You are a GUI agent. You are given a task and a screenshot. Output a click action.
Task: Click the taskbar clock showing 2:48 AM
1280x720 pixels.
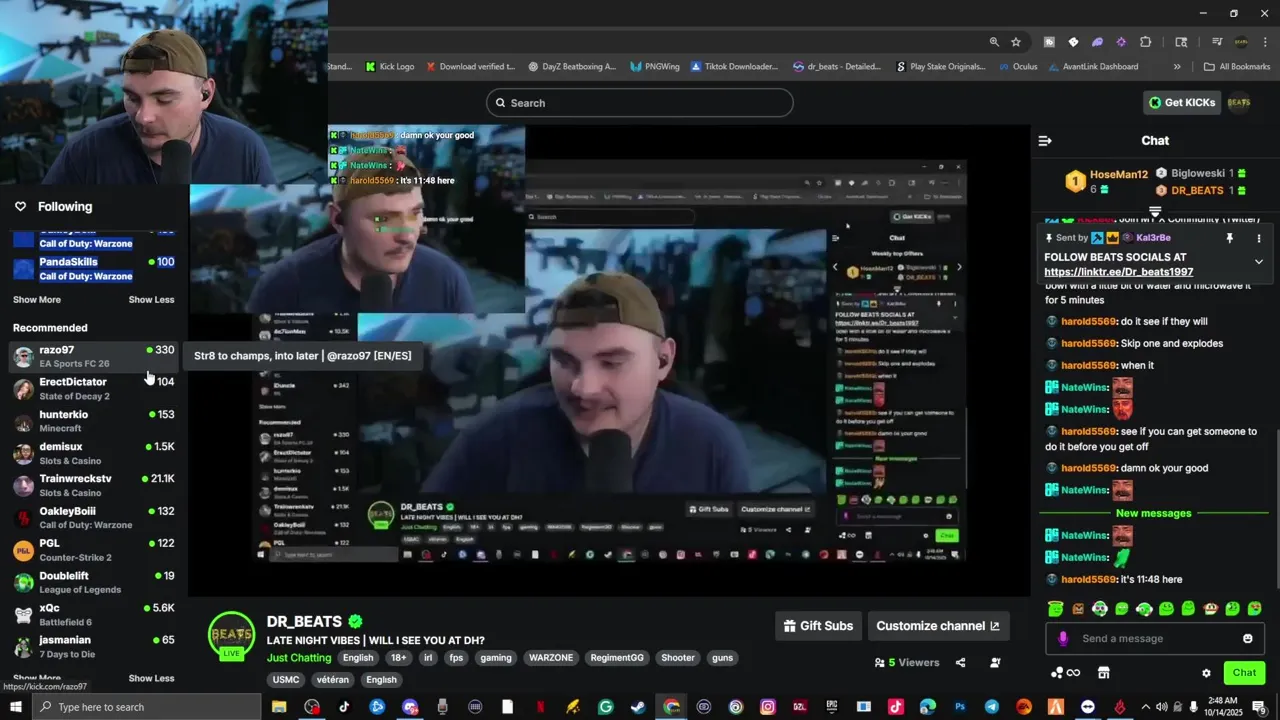click(1224, 707)
